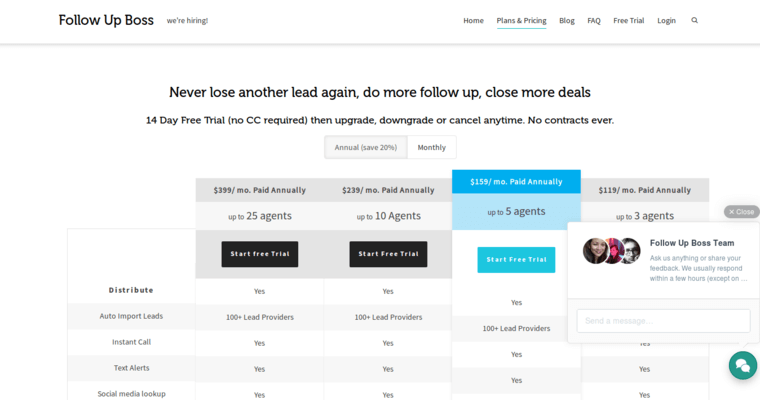The width and height of the screenshot is (760, 400).
Task: Switch pricing to Monthly billing
Action: 432,147
